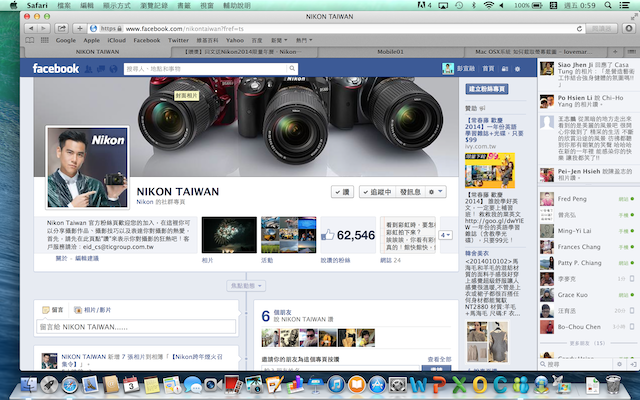Open the Safari share button
The width and height of the screenshot is (640, 400).
point(62,29)
